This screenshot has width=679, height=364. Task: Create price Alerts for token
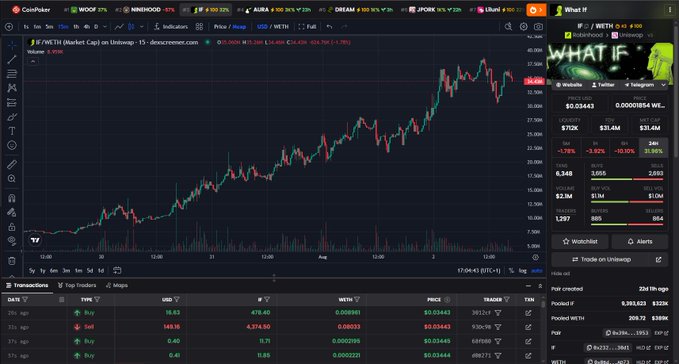point(640,242)
